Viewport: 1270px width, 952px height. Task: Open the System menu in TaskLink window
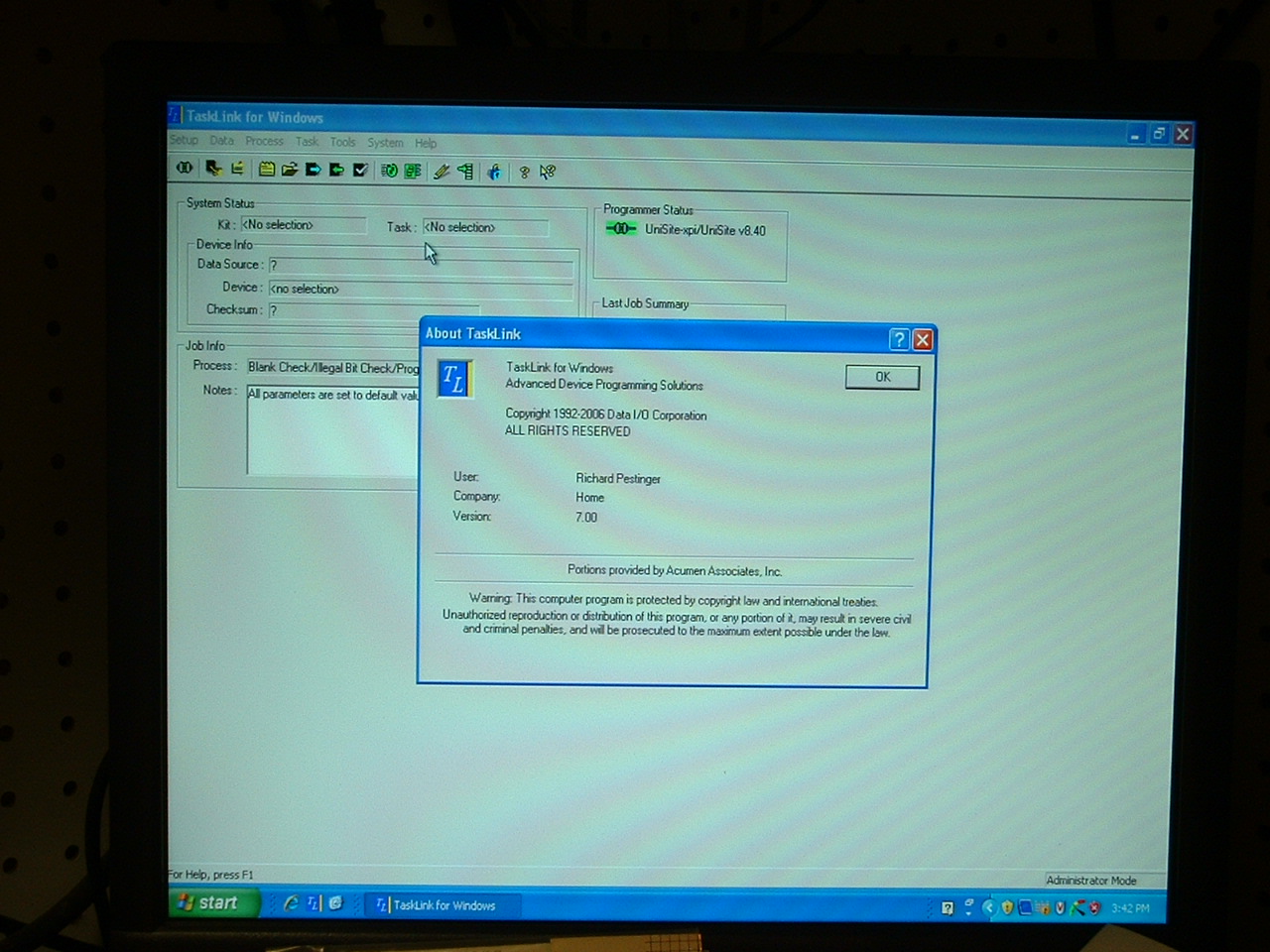(x=385, y=143)
